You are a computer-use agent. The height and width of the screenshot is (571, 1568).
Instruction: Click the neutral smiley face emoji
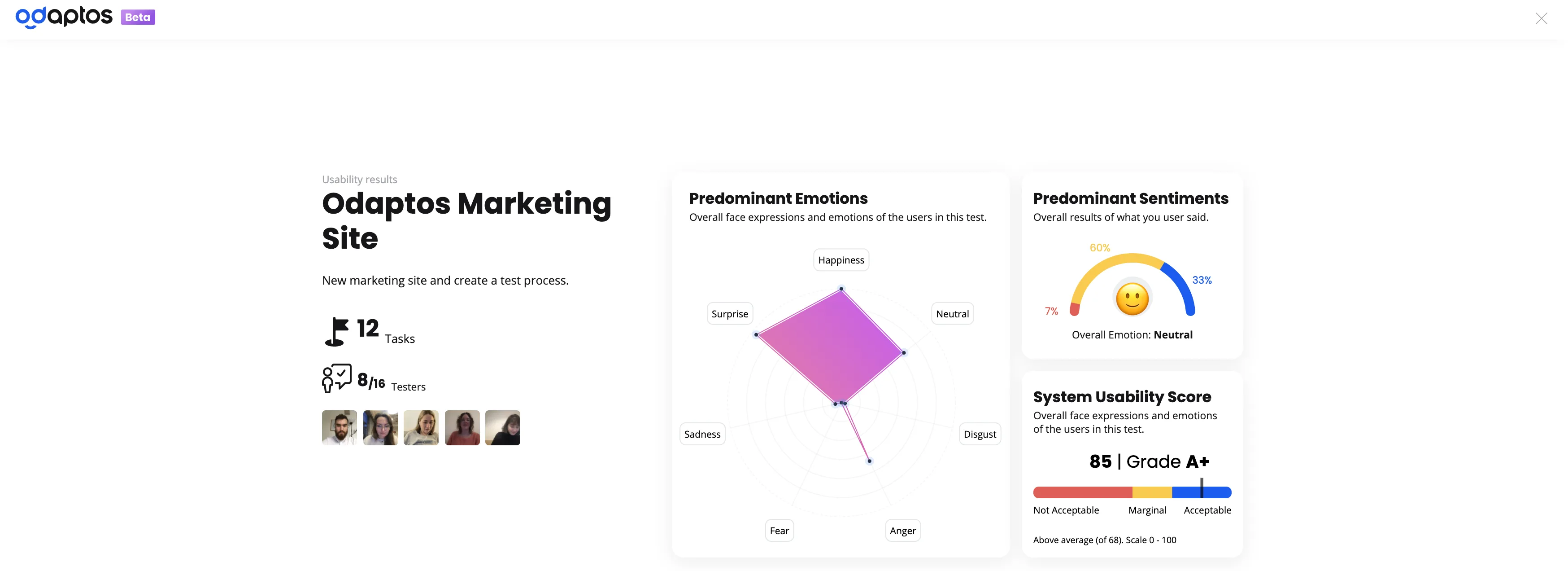click(1132, 299)
